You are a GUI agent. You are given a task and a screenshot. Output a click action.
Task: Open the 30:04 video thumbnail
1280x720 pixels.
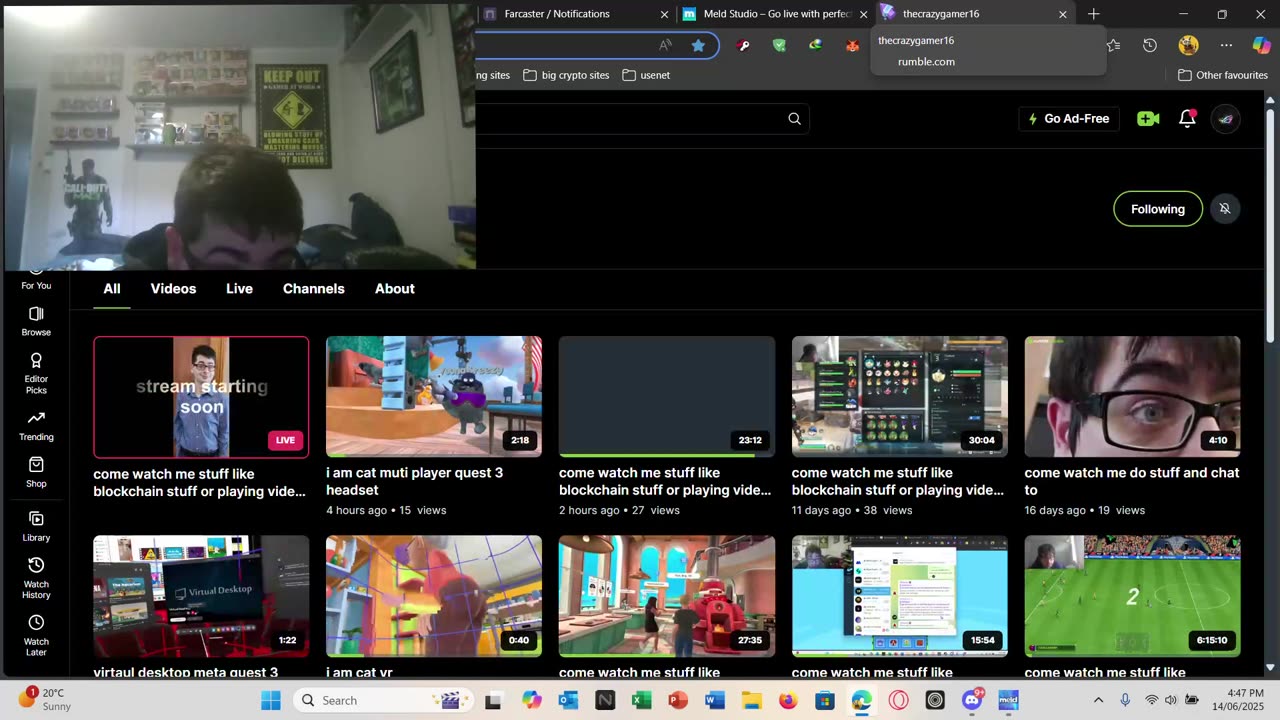(900, 397)
